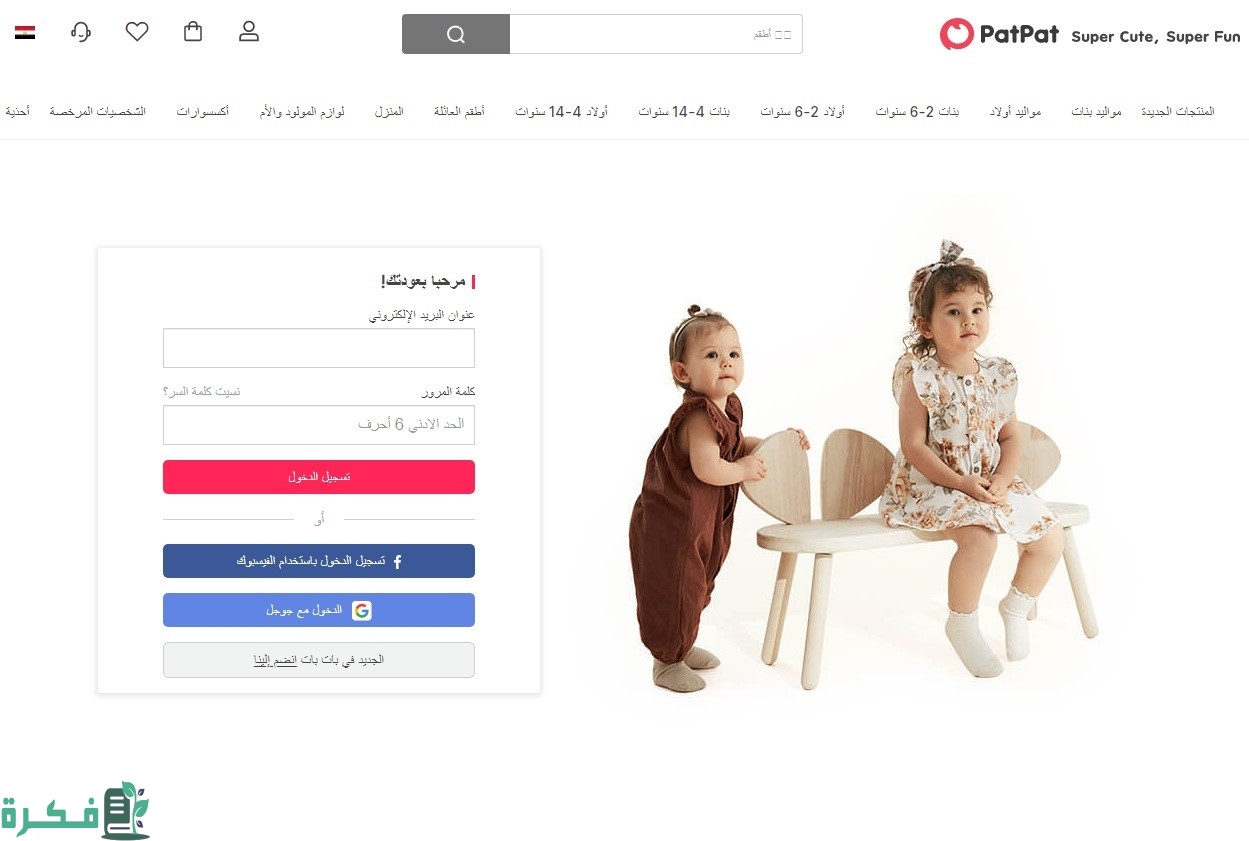The image size is (1249, 841).
Task: Open المنزل home category menu
Action: pyautogui.click(x=389, y=111)
